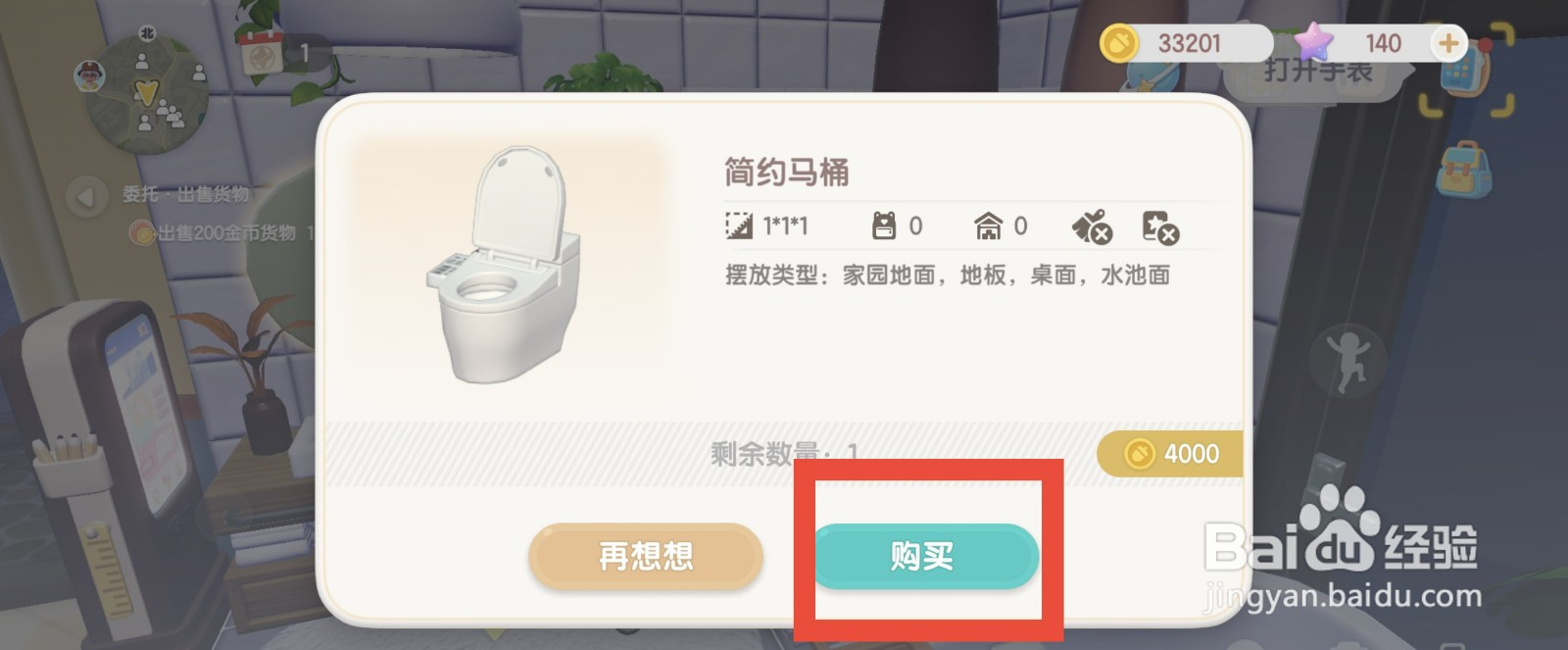
Task: Open the circular minimap
Action: 147,94
